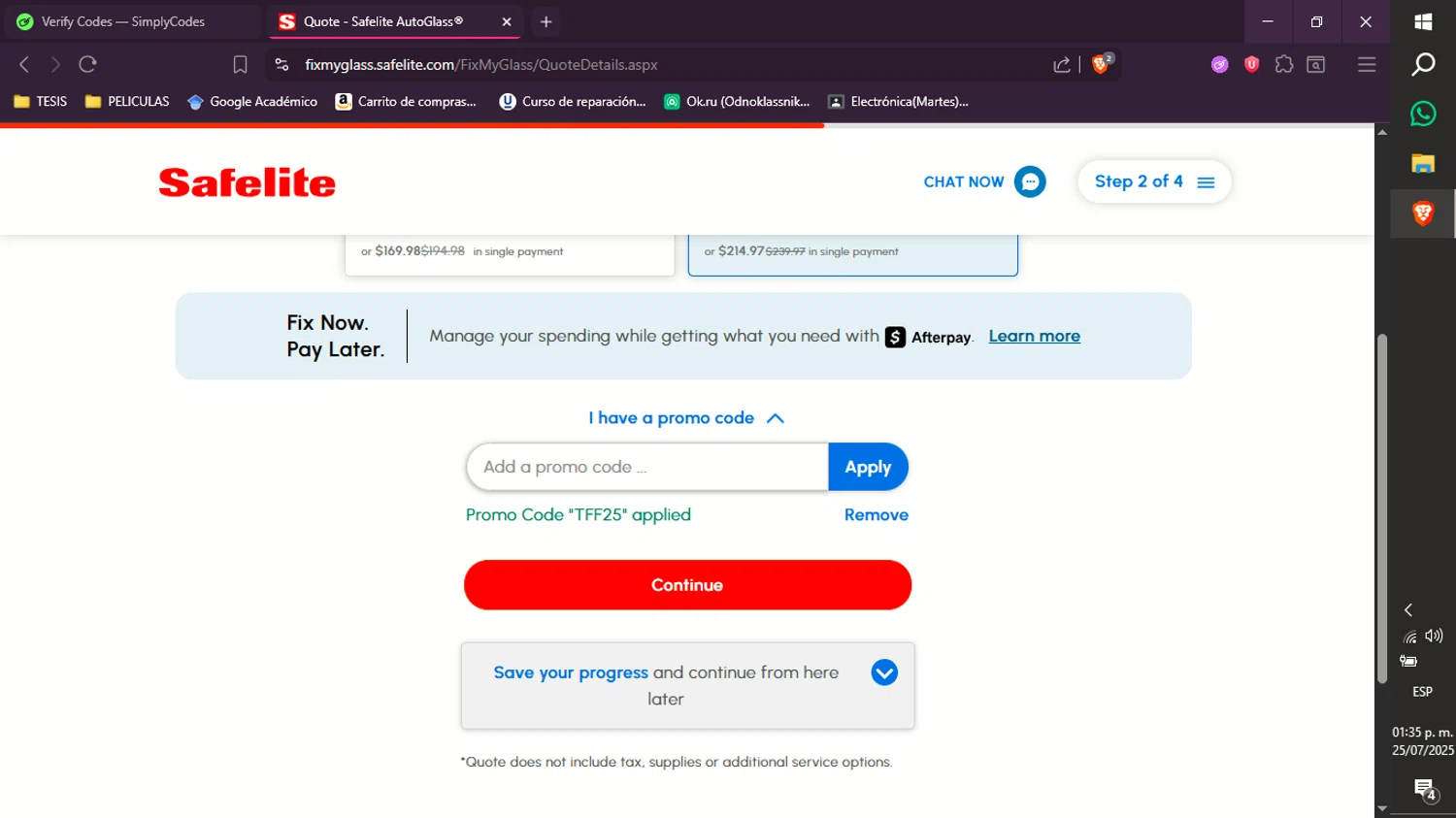Open WhatsApp from the taskbar
The width and height of the screenshot is (1456, 818).
[1423, 114]
